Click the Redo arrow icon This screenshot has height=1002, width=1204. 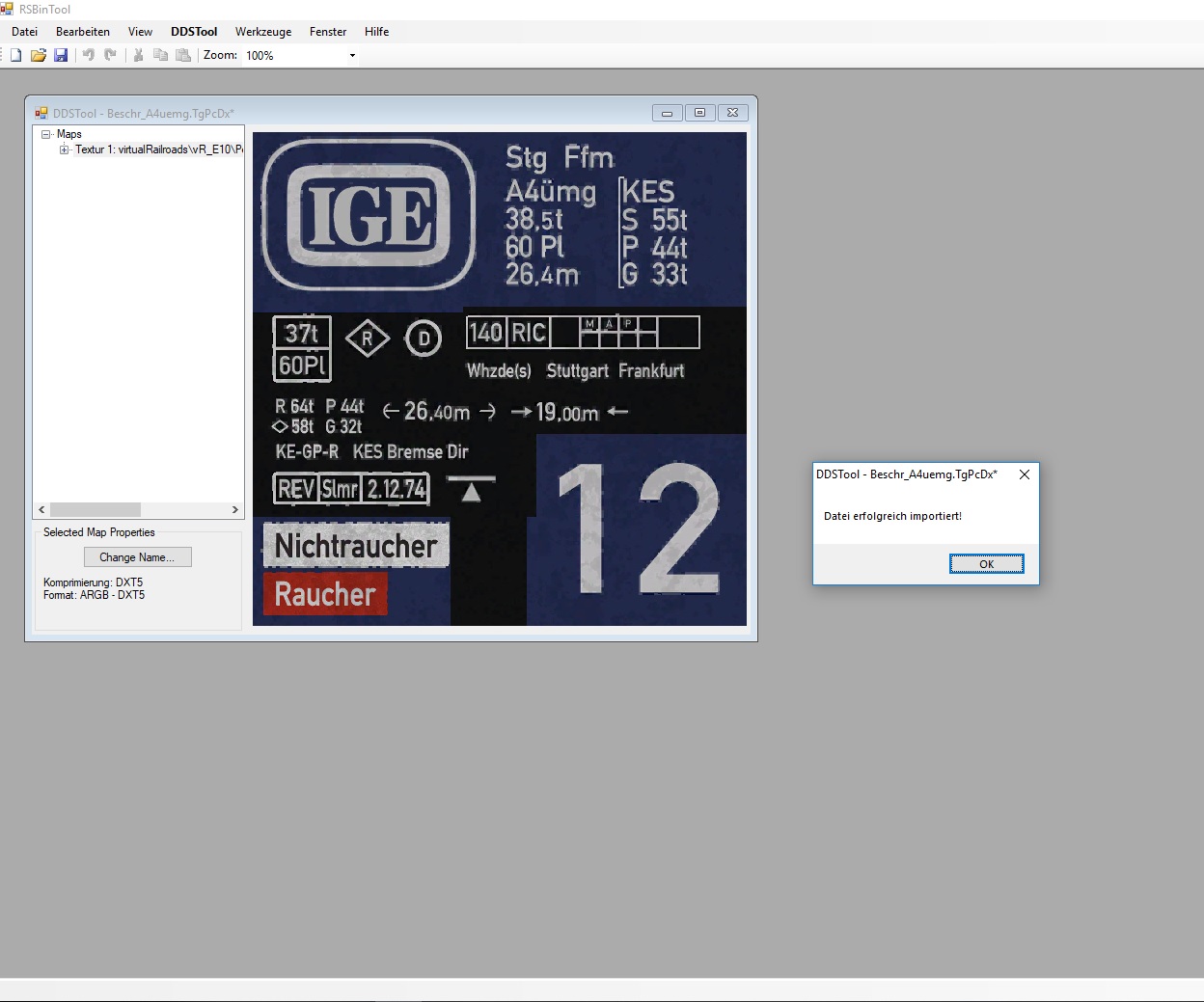point(110,55)
